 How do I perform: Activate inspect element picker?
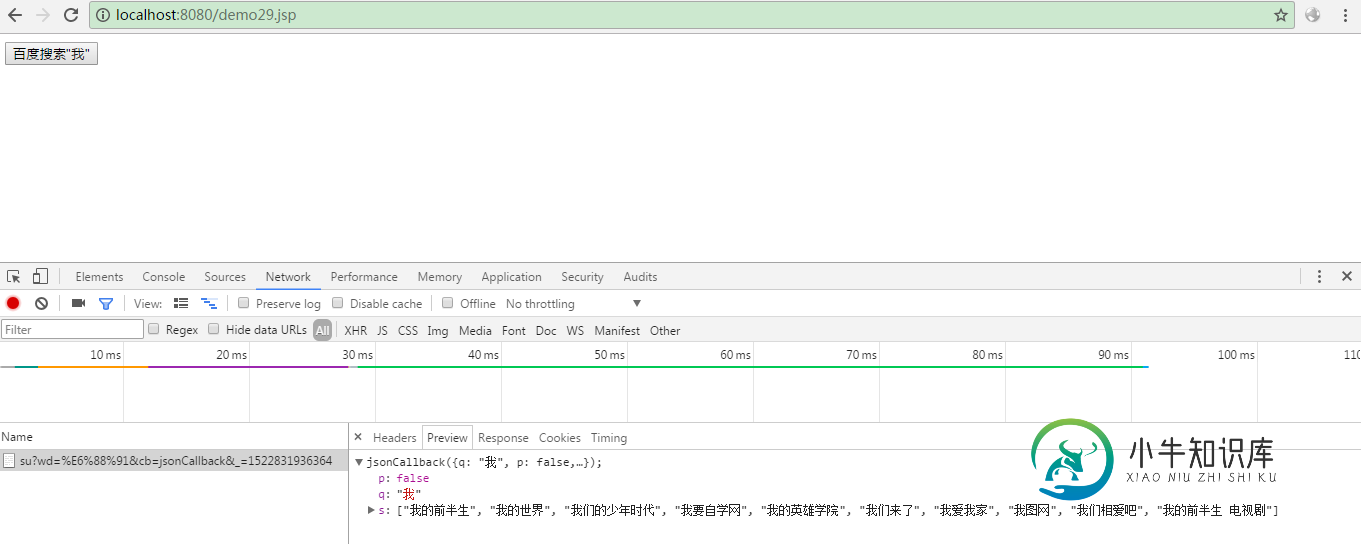[14, 277]
